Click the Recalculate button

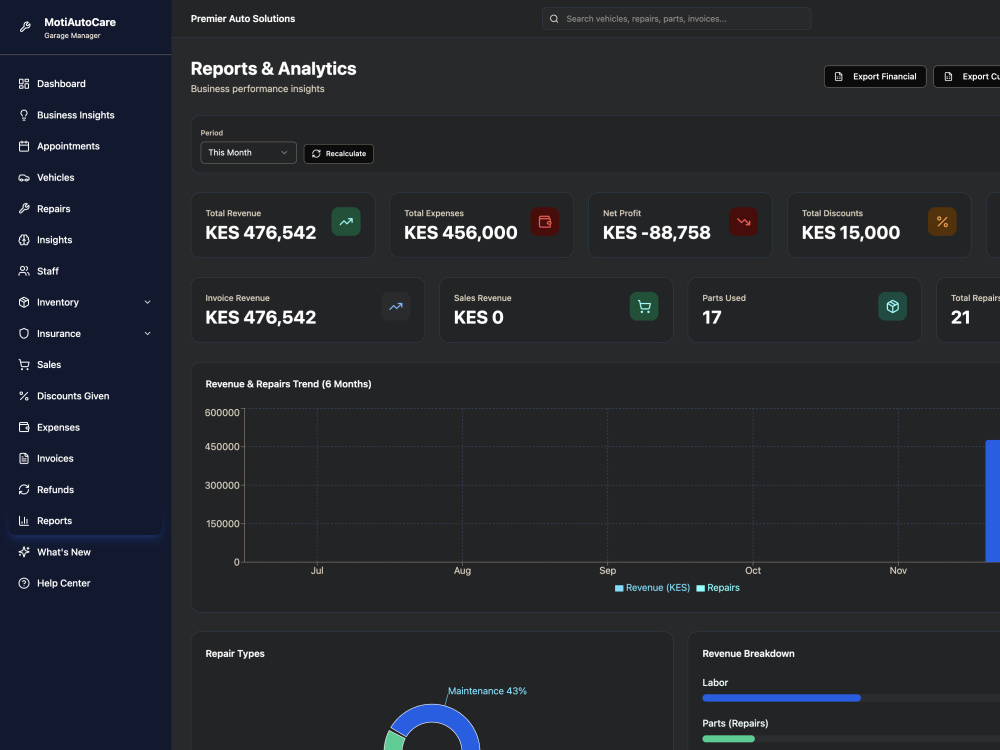coord(339,154)
